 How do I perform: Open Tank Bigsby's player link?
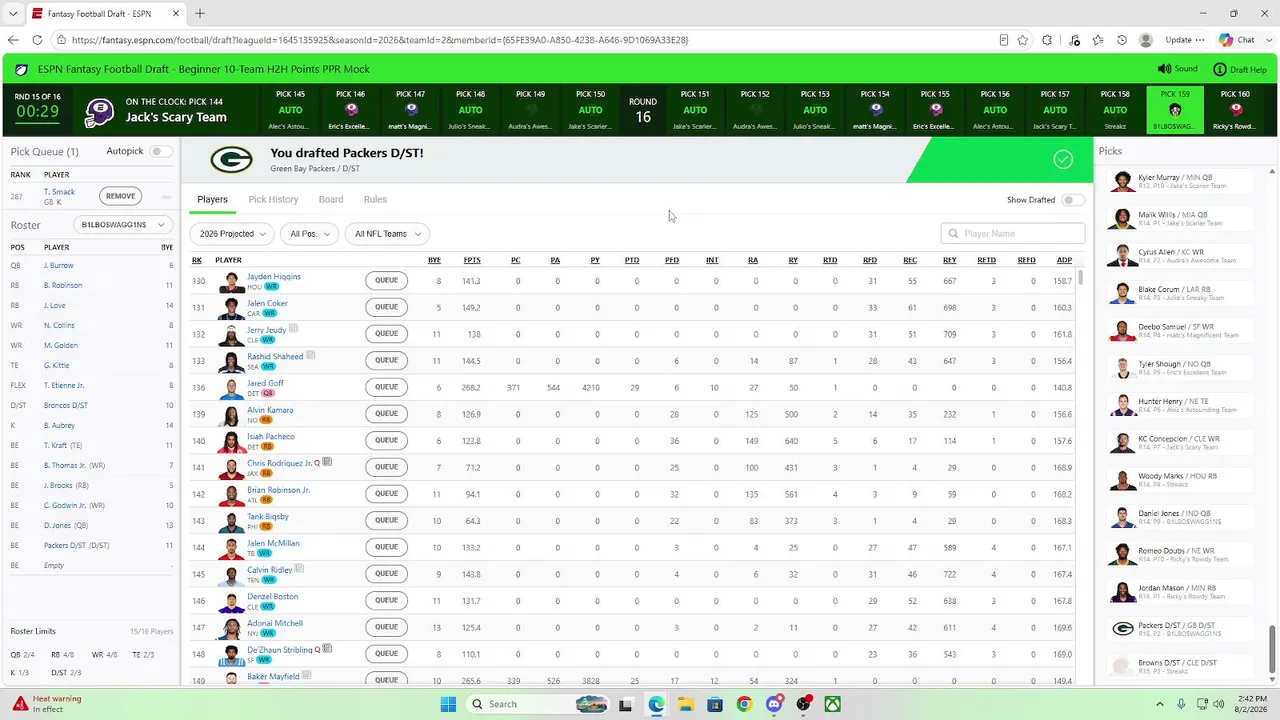(268, 516)
